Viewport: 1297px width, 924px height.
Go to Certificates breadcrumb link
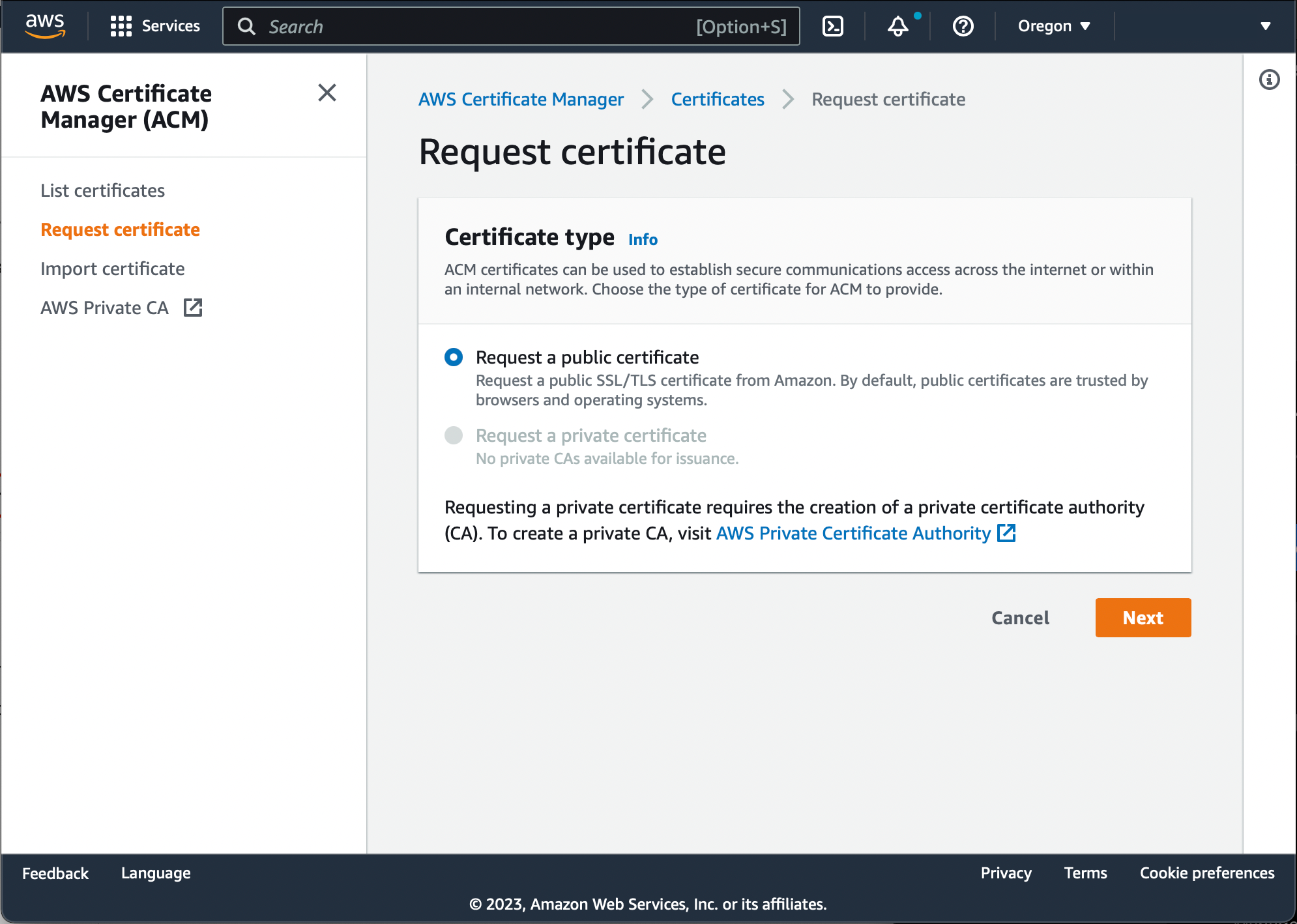718,99
